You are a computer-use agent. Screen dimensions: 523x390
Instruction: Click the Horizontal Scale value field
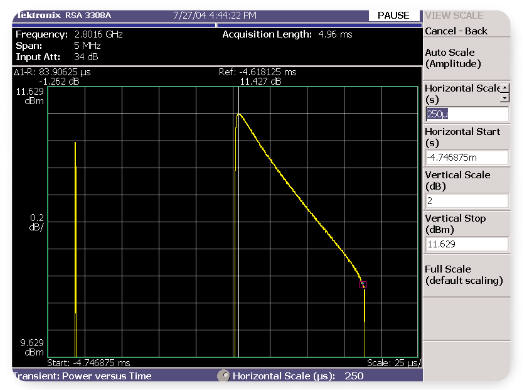(467, 114)
